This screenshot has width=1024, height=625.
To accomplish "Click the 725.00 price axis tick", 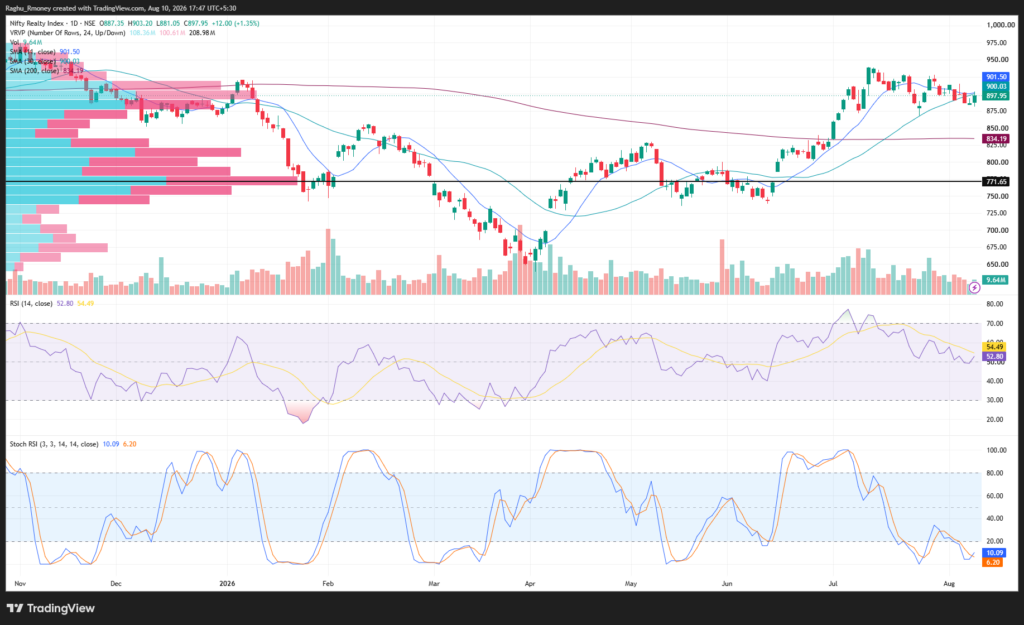I will tap(997, 213).
